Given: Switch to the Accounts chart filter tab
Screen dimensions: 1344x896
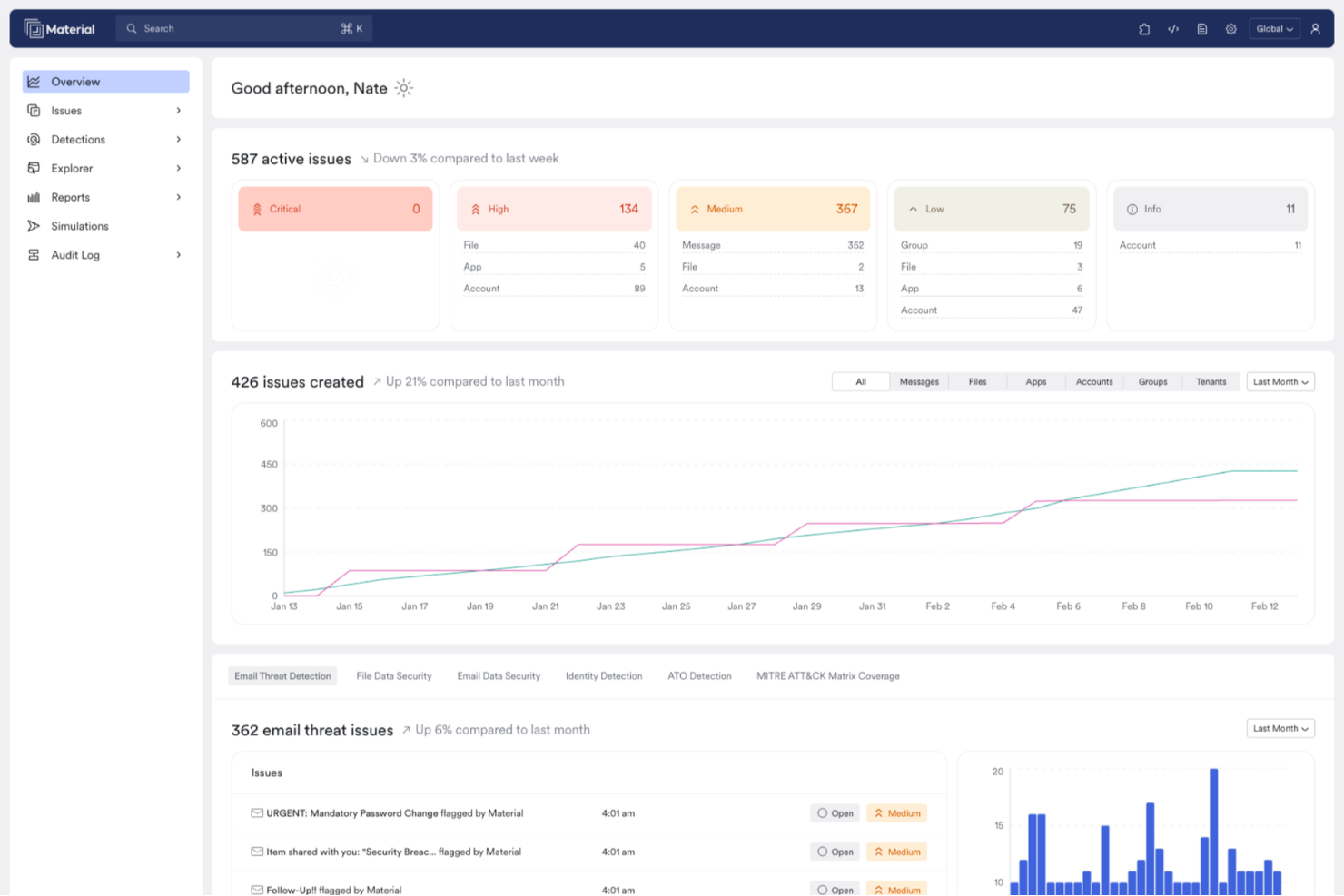Looking at the screenshot, I should [x=1093, y=381].
